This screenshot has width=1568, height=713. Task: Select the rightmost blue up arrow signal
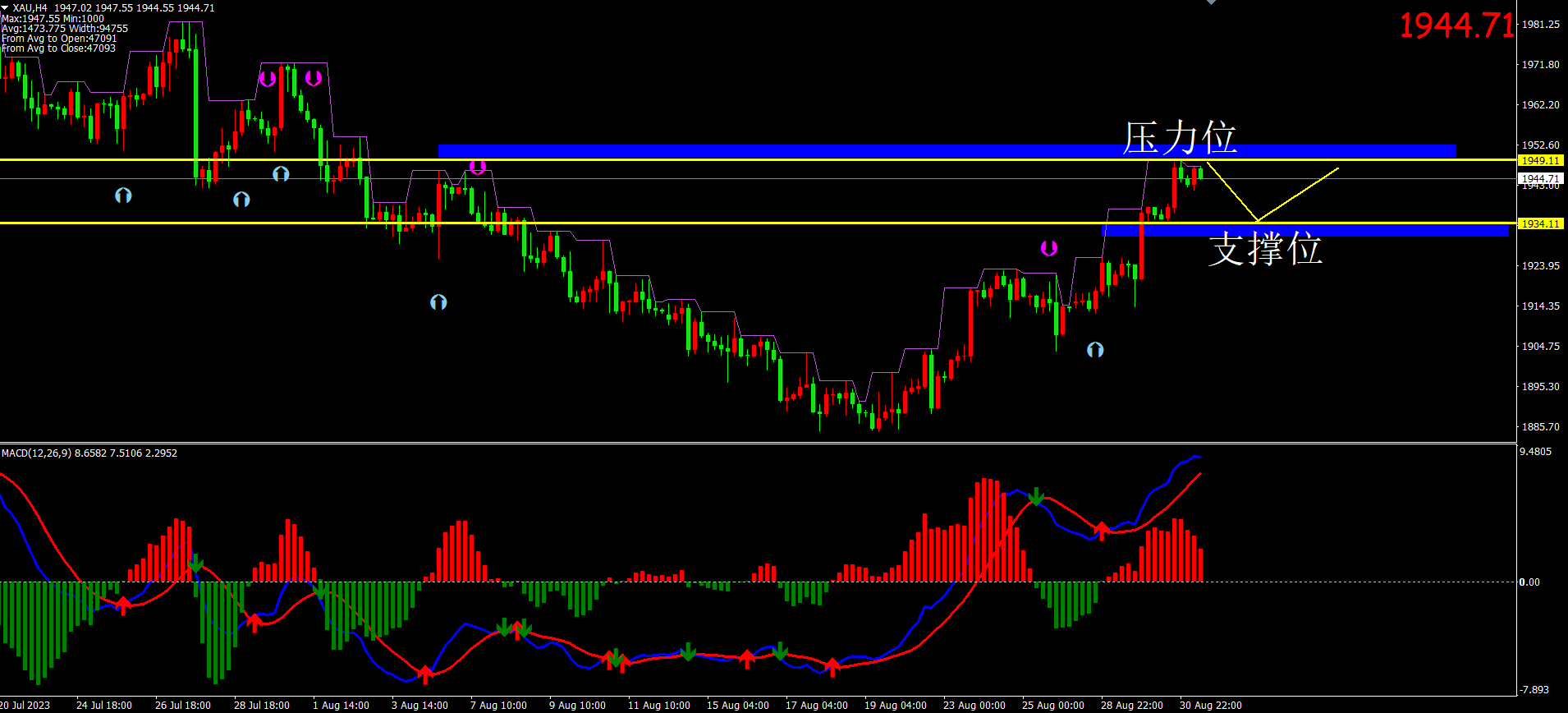click(x=1094, y=350)
